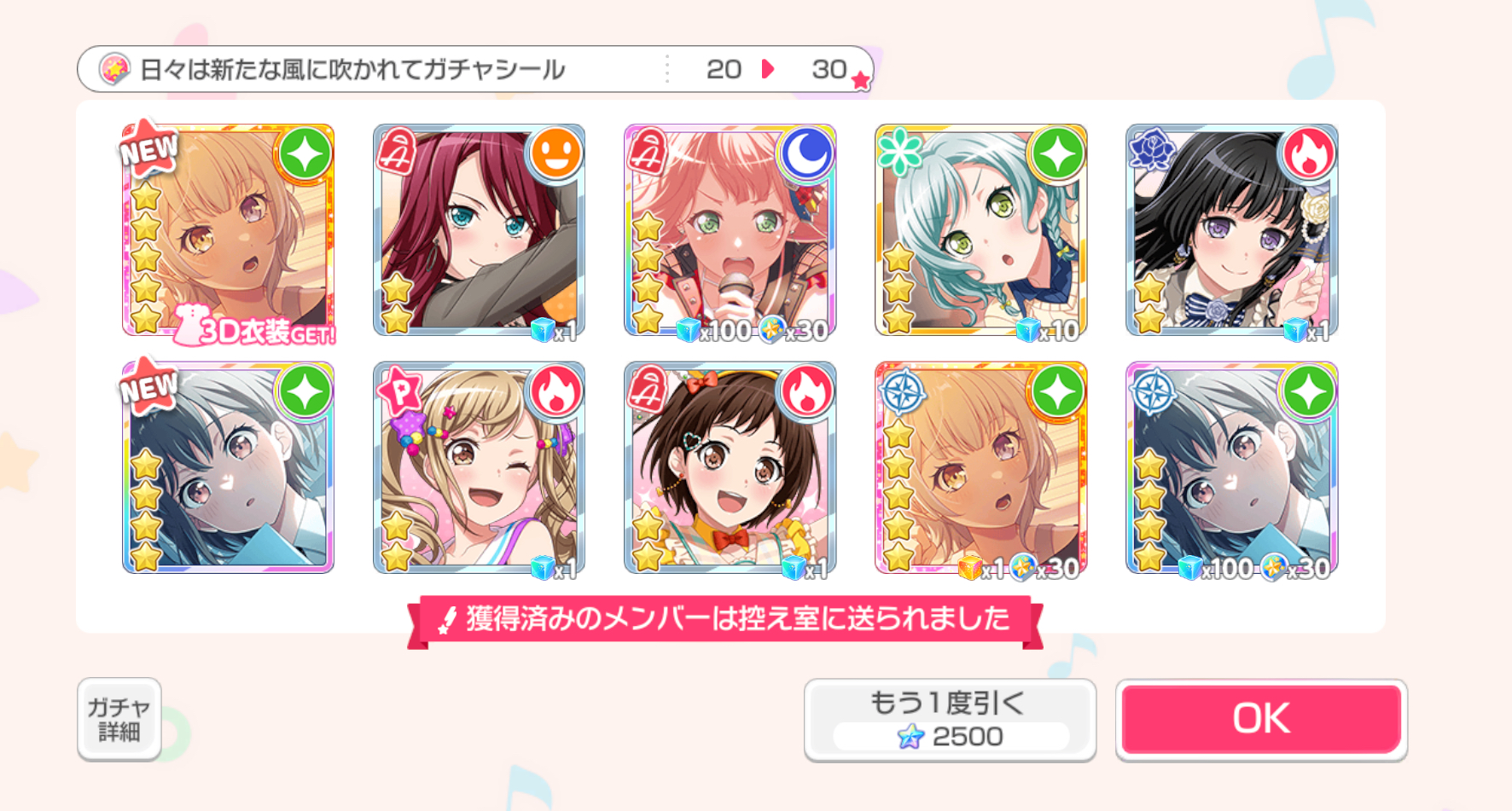
Task: Select the pink-haired singer card
Action: coord(730,230)
